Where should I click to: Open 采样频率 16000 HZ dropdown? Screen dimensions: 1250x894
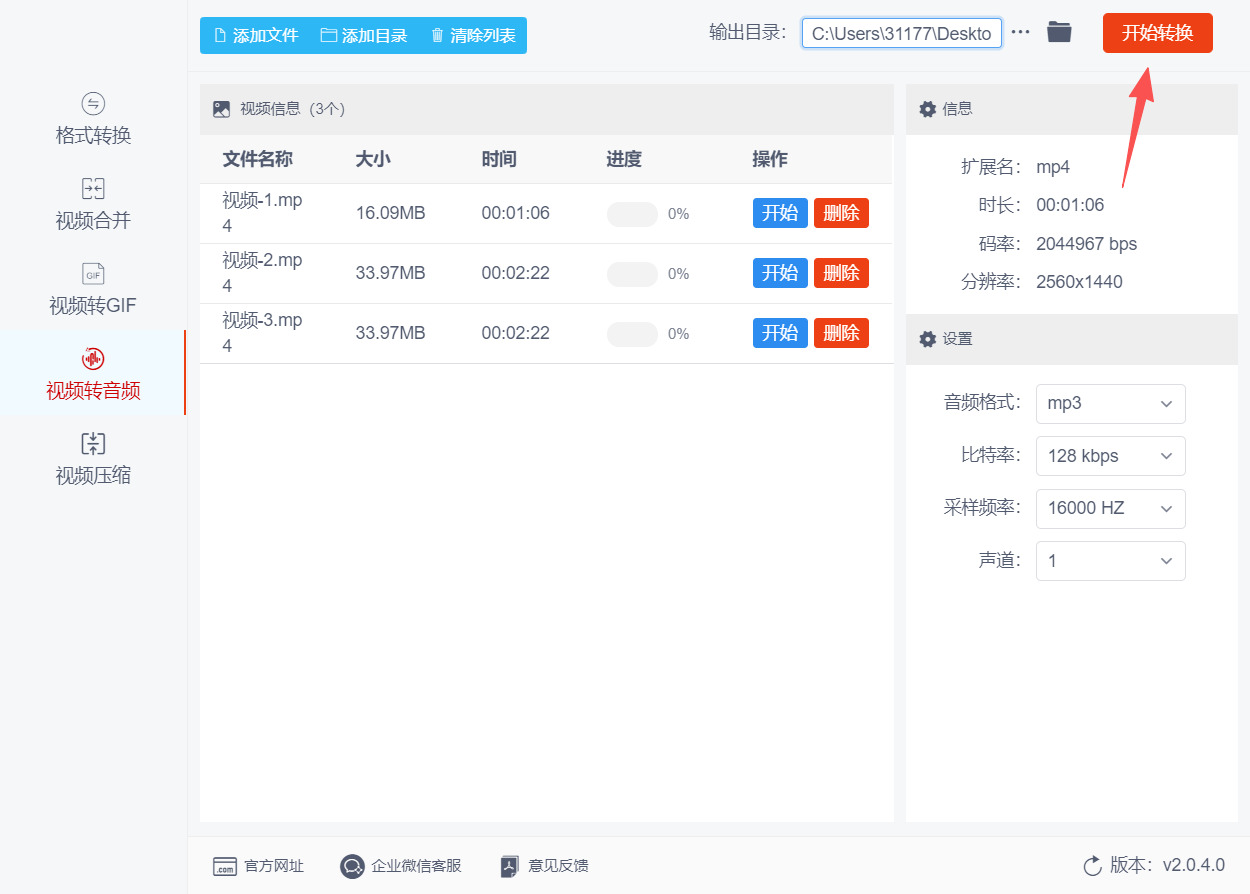pyautogui.click(x=1110, y=508)
